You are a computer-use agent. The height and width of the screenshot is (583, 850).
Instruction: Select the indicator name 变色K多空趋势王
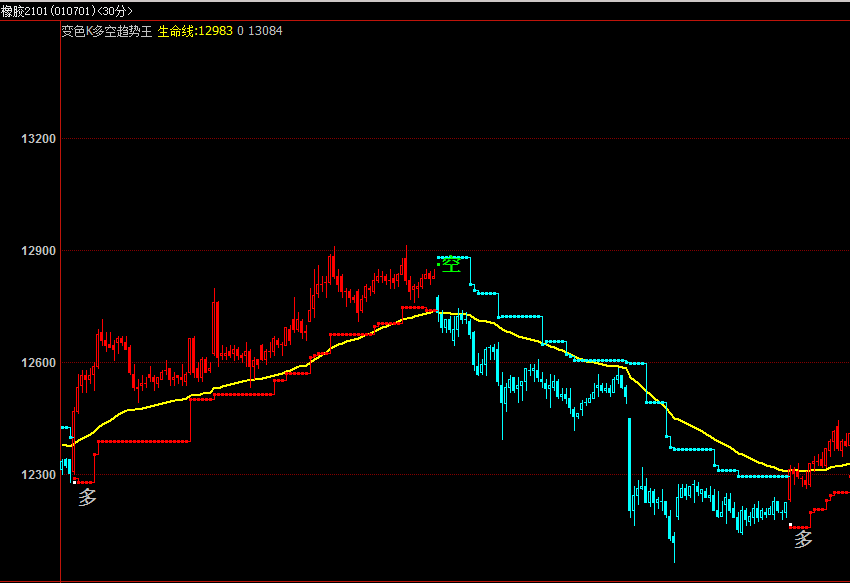(x=107, y=31)
